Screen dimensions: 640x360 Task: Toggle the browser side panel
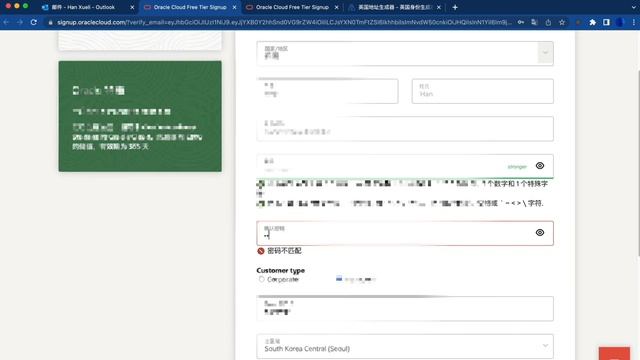606,22
